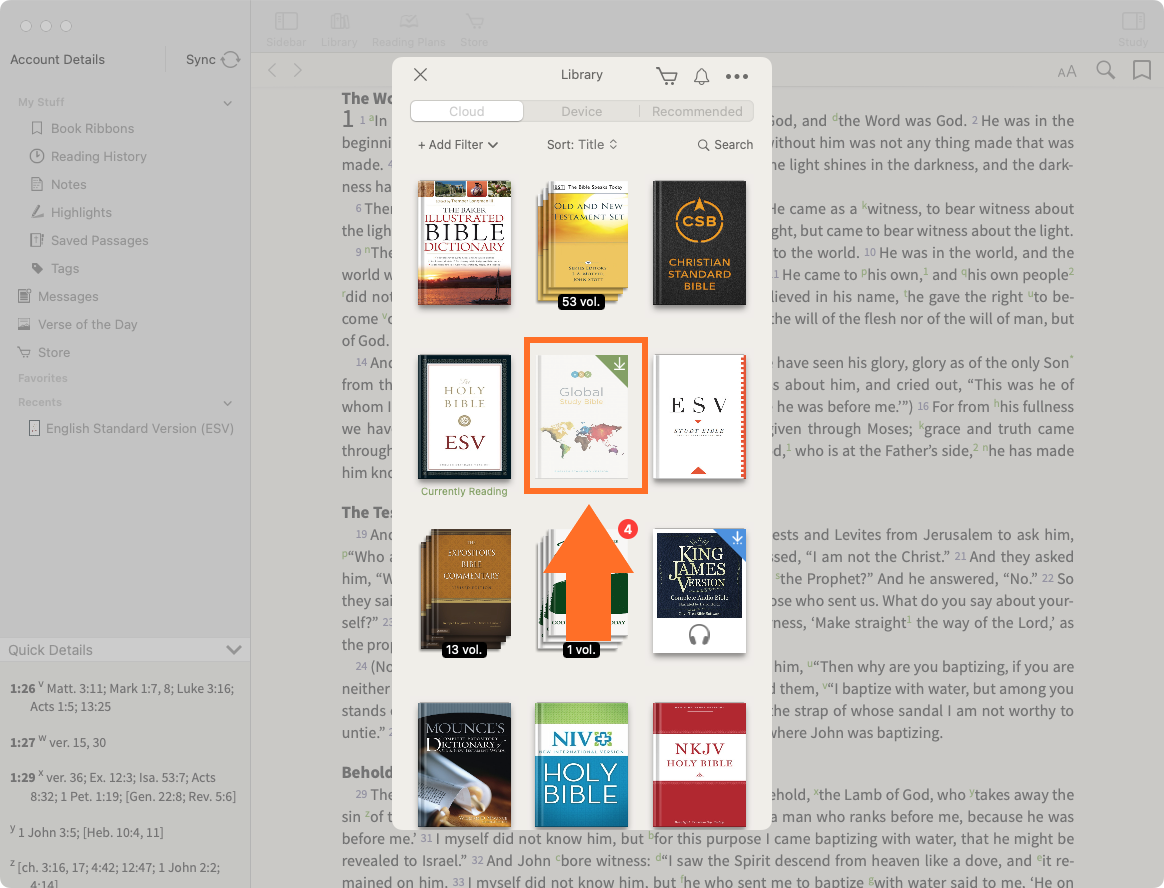1164x888 pixels.
Task: Open the King James Version audio Bible
Action: click(x=699, y=590)
